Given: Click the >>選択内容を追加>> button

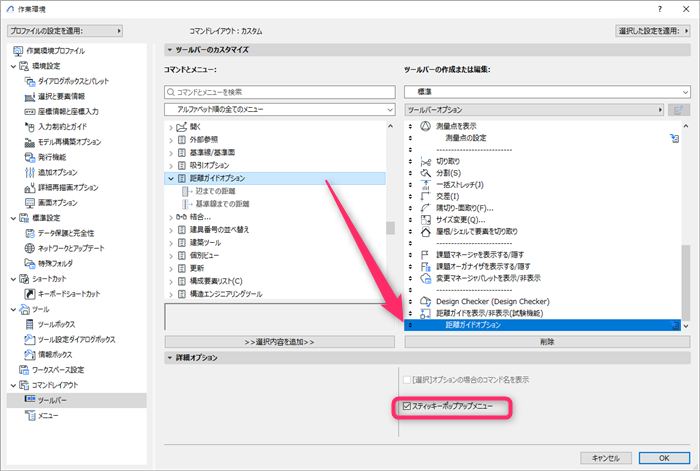Looking at the screenshot, I should click(279, 342).
